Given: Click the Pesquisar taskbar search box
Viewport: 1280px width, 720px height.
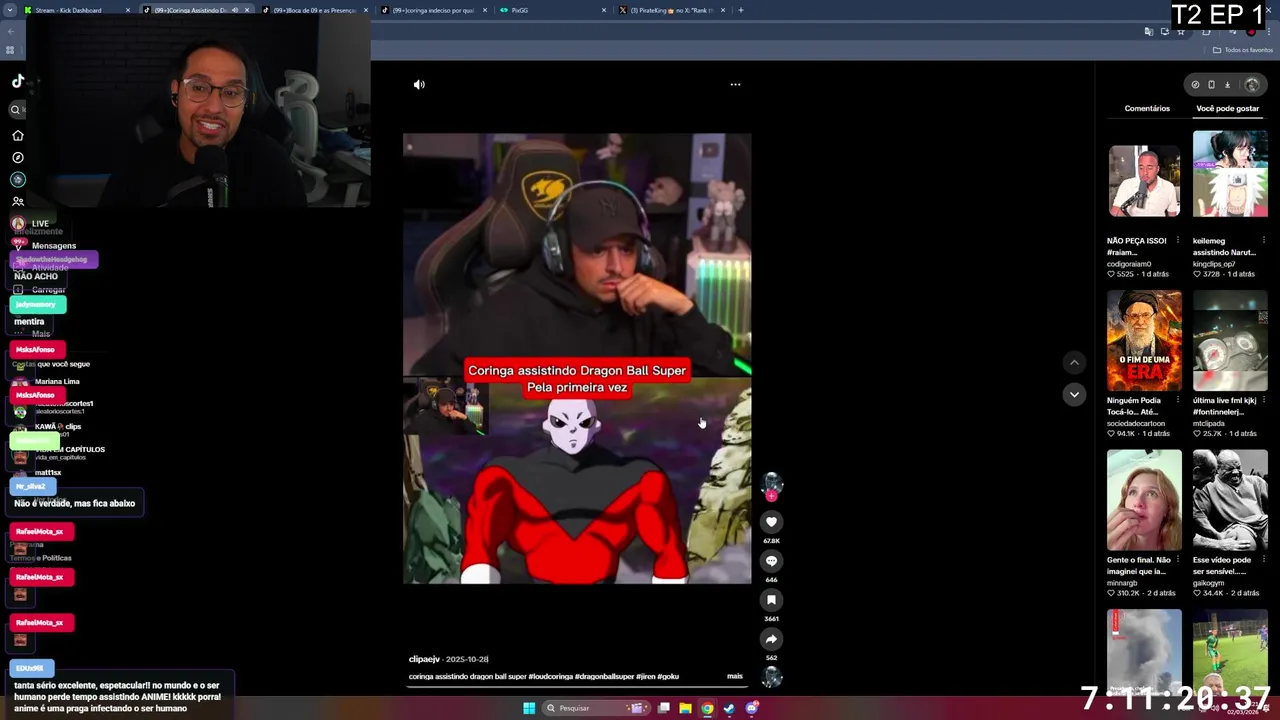Looking at the screenshot, I should point(597,708).
